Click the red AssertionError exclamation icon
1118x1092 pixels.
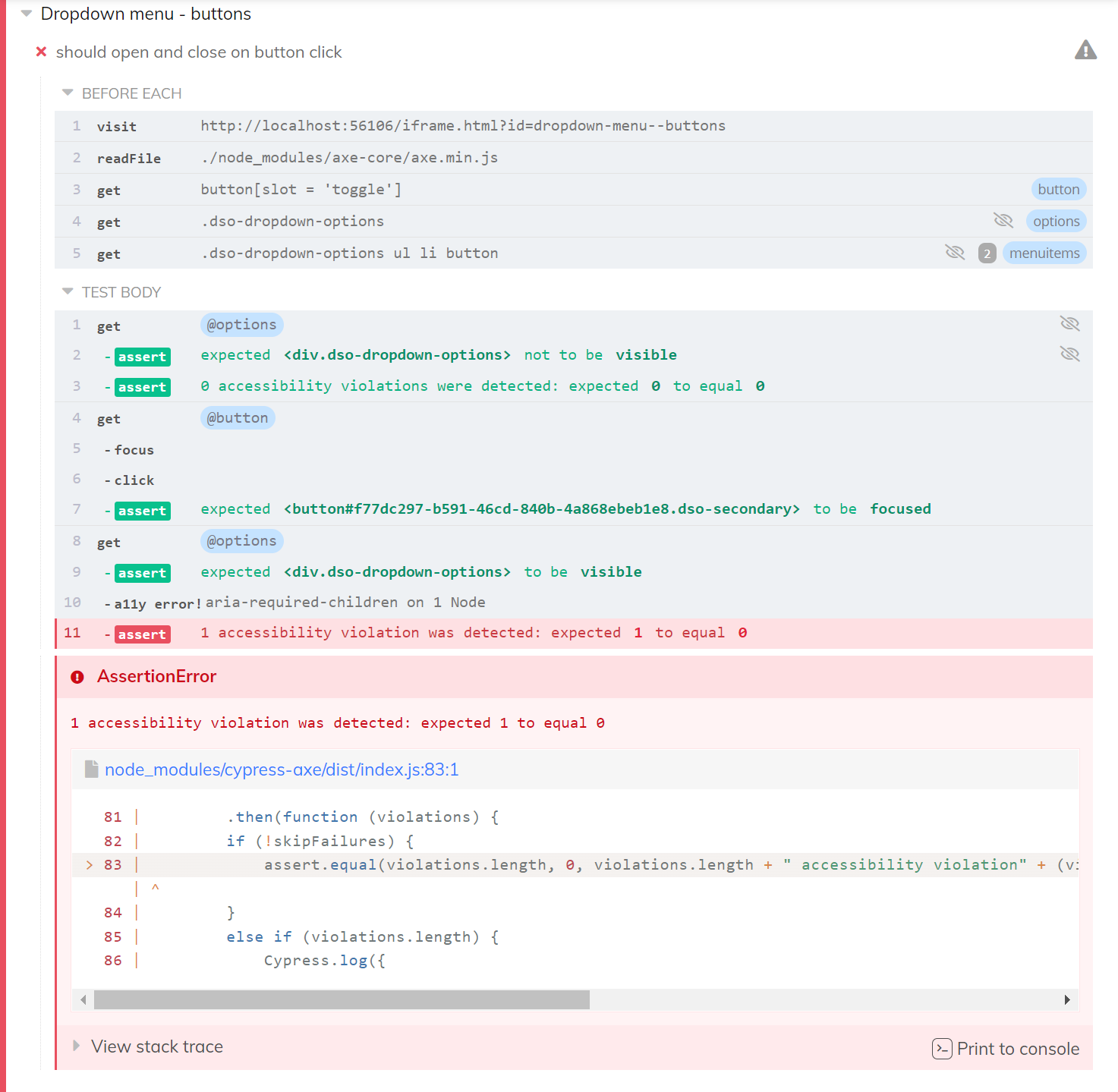77,677
